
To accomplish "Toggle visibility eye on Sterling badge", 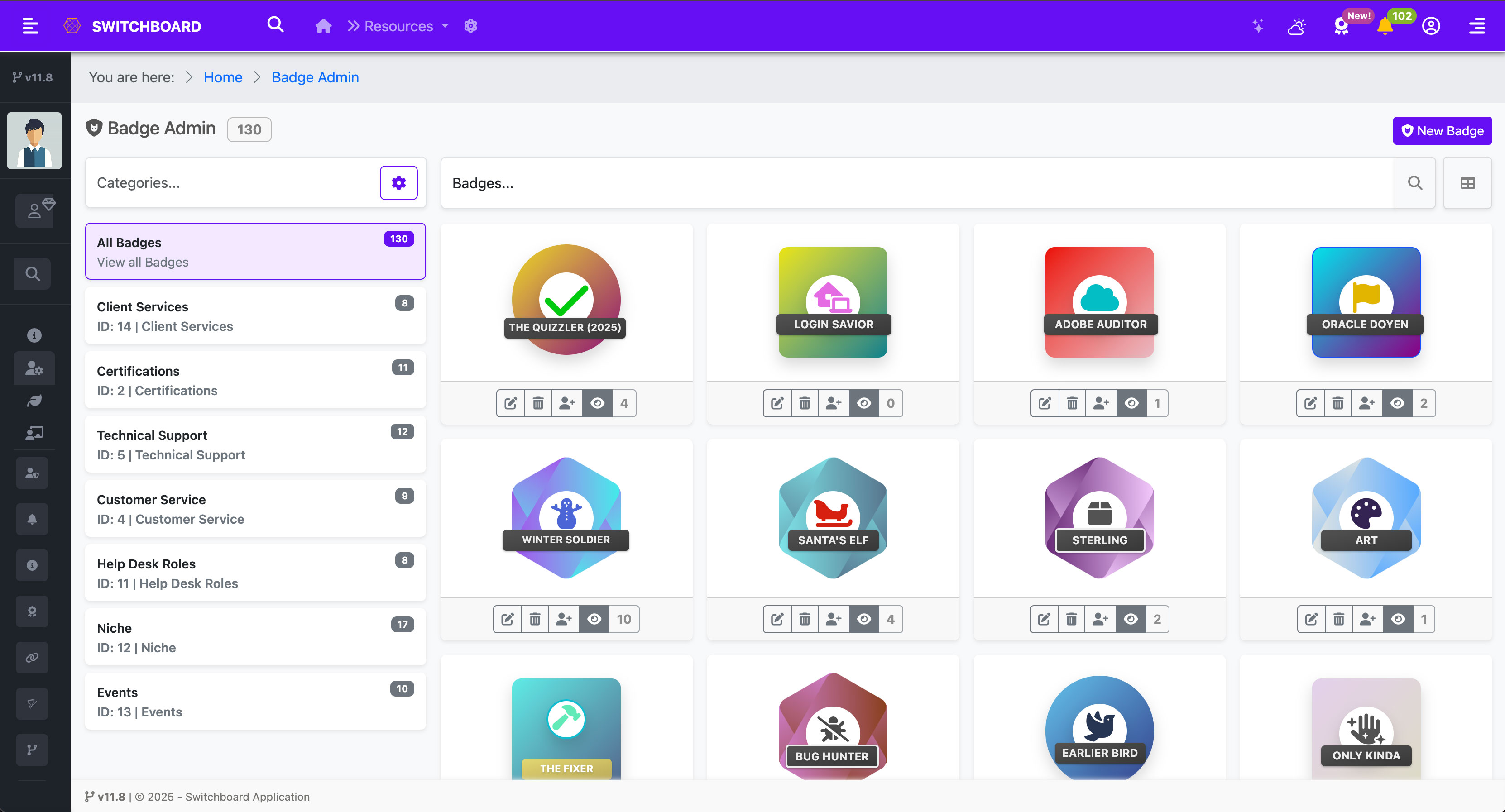I will (1131, 619).
